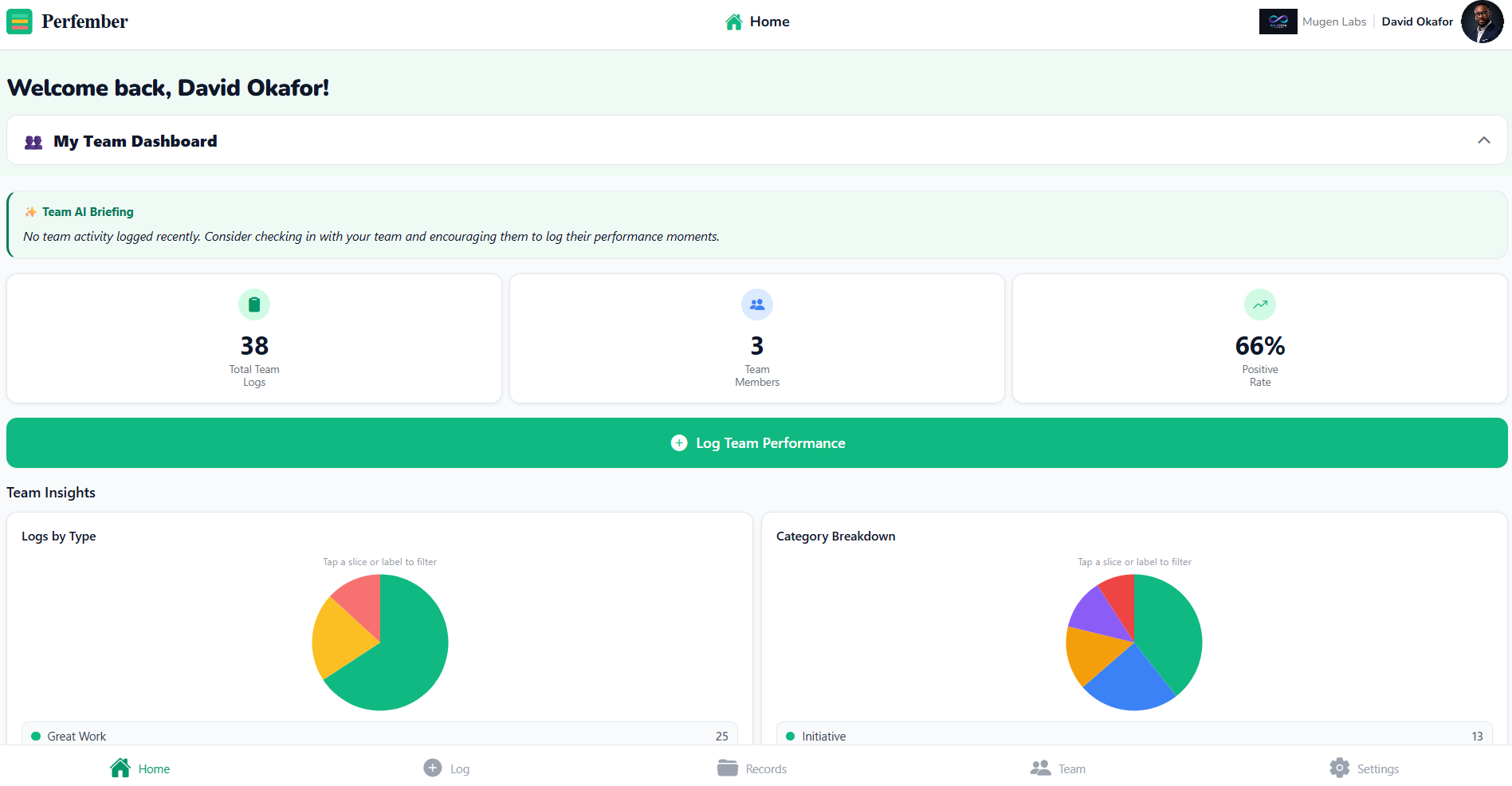Click the Positive Rate trend icon
Screen dimensions: 1512x786
pyautogui.click(x=1259, y=305)
